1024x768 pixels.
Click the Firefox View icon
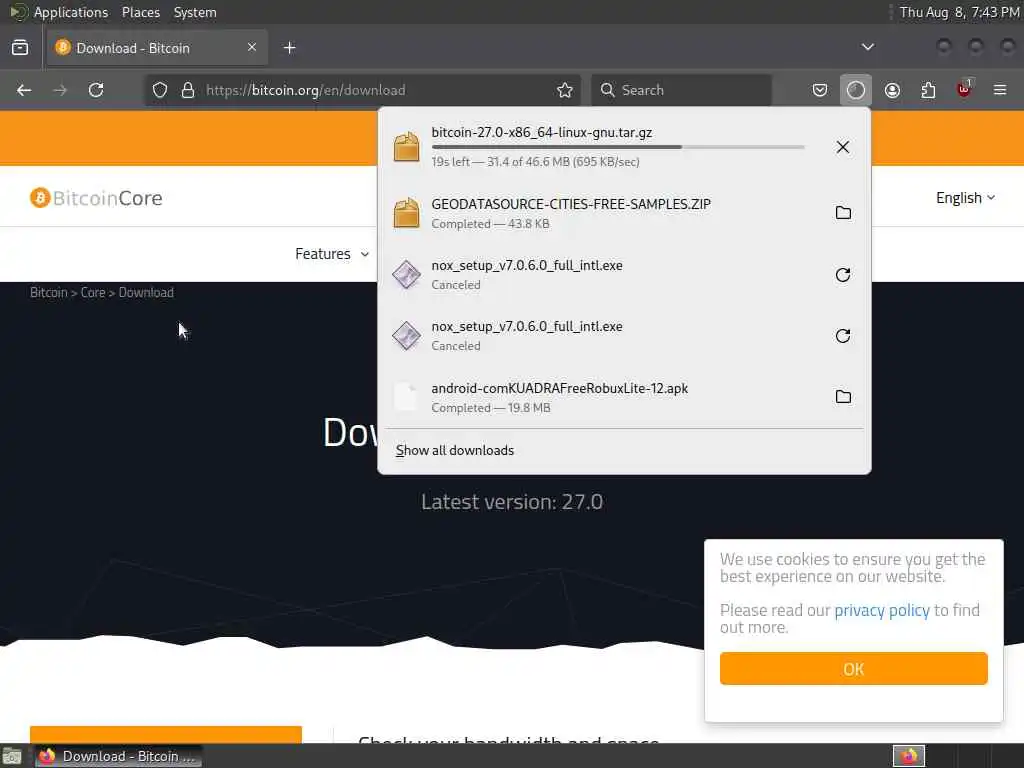[20, 48]
